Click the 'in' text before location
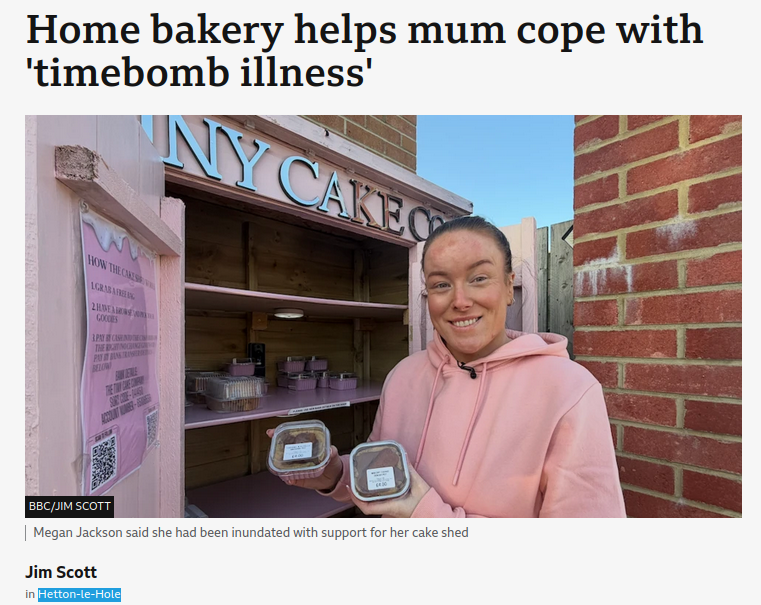Viewport: 761px width, 605px height. pyautogui.click(x=30, y=594)
